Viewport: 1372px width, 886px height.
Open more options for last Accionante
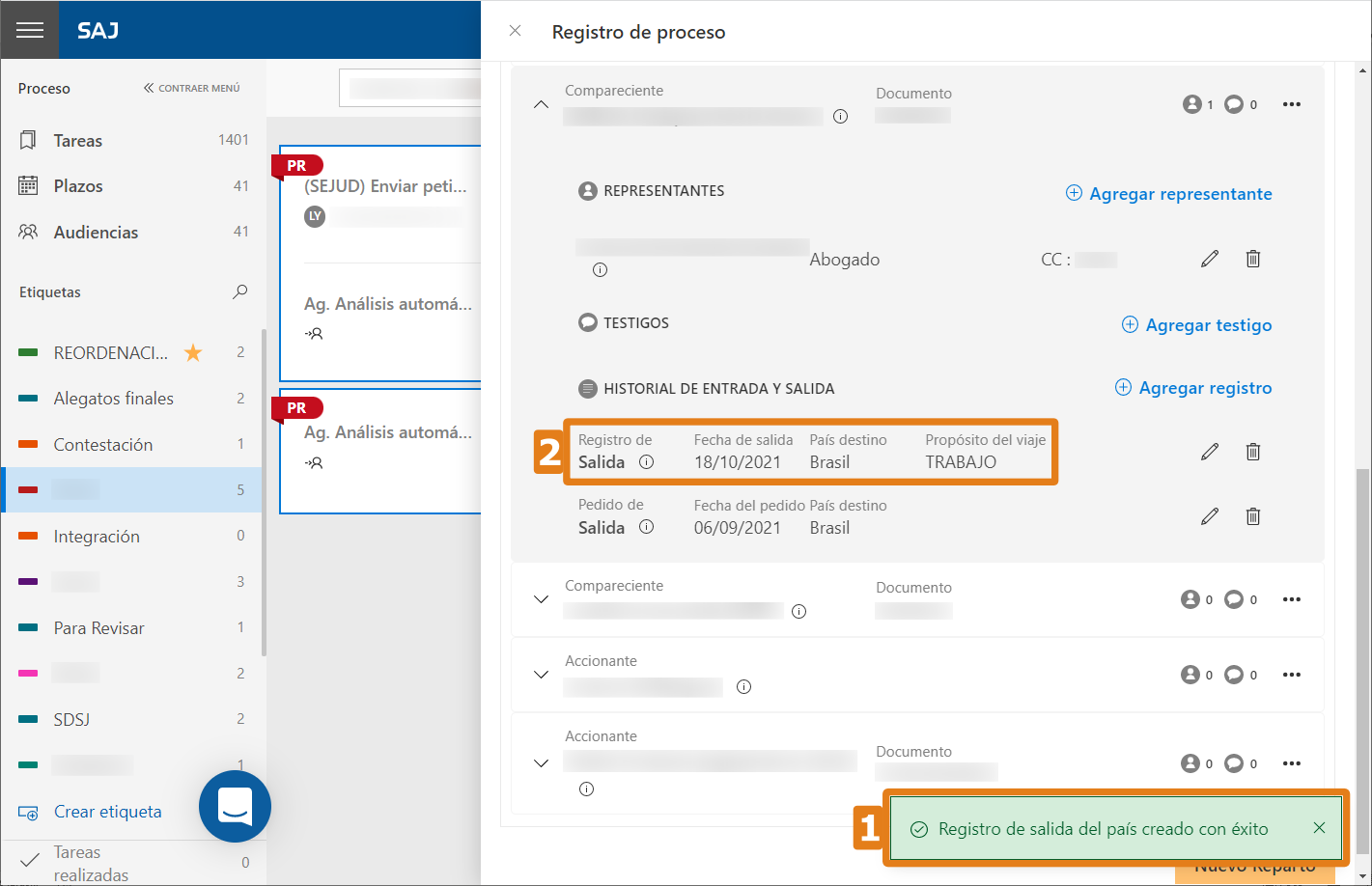[1292, 763]
